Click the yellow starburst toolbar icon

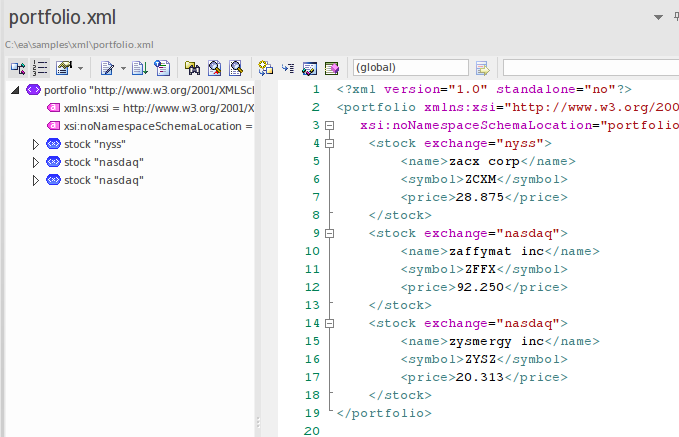click(266, 68)
